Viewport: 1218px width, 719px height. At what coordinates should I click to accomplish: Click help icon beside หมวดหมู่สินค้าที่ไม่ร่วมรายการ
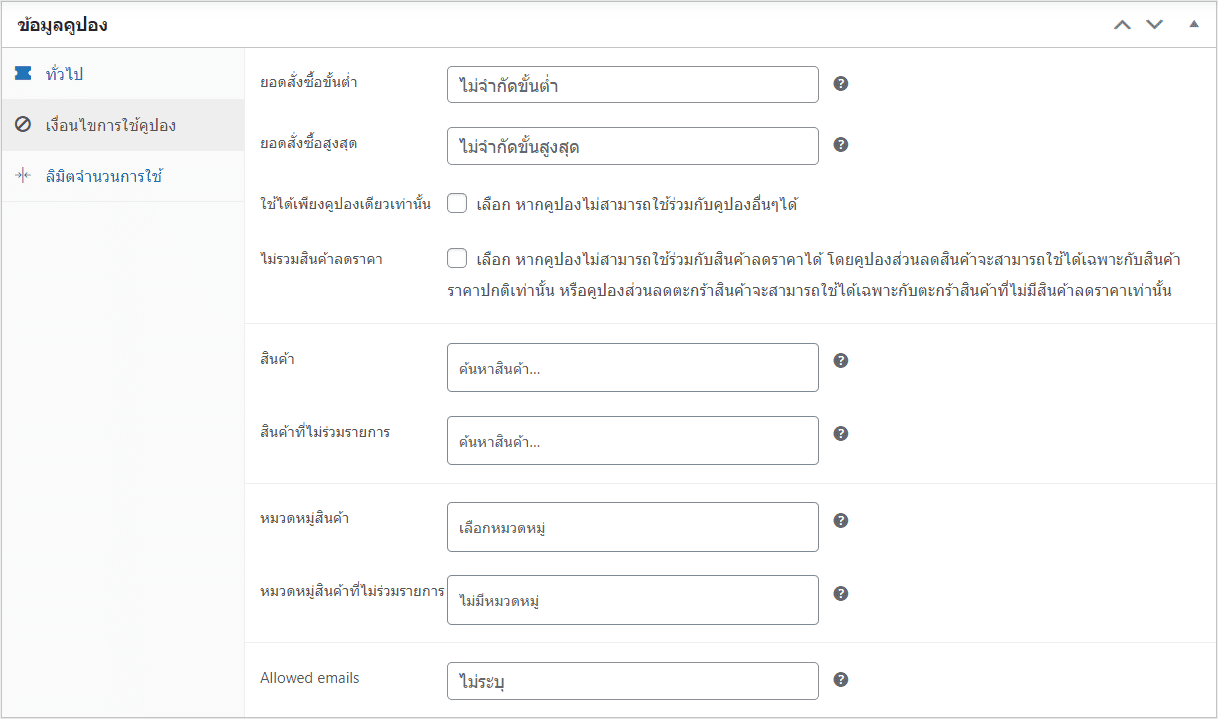point(841,593)
